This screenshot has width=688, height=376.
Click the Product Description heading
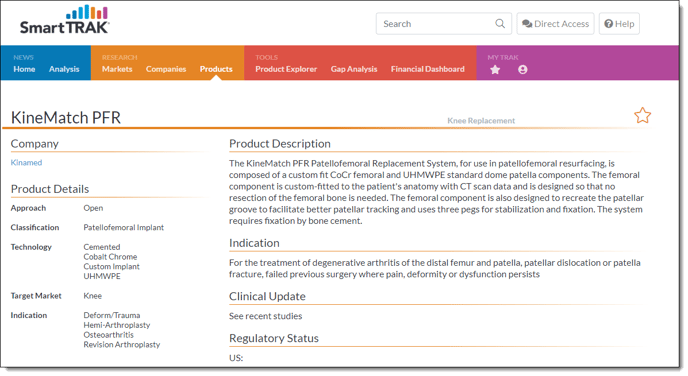280,143
